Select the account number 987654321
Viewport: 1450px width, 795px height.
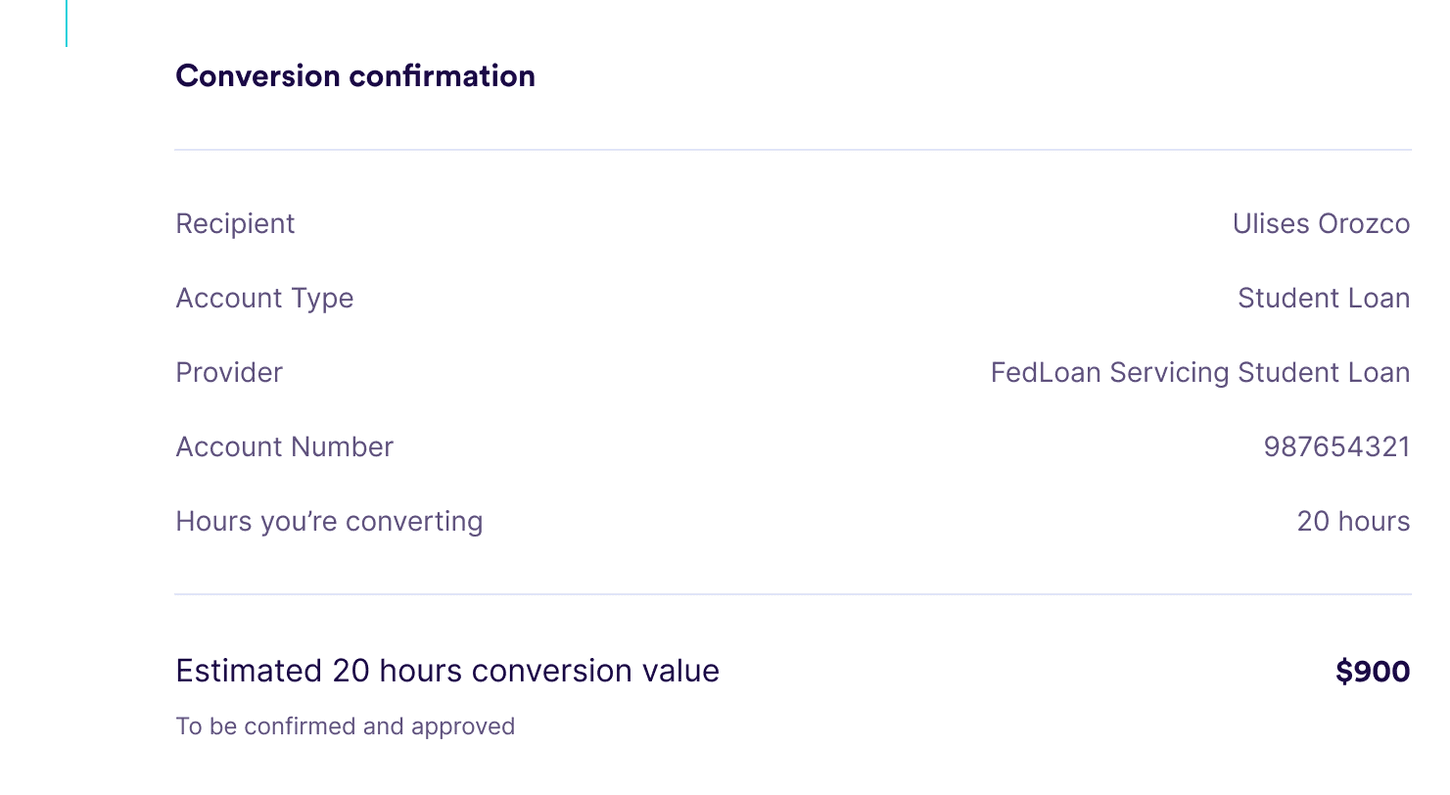[x=1336, y=447]
